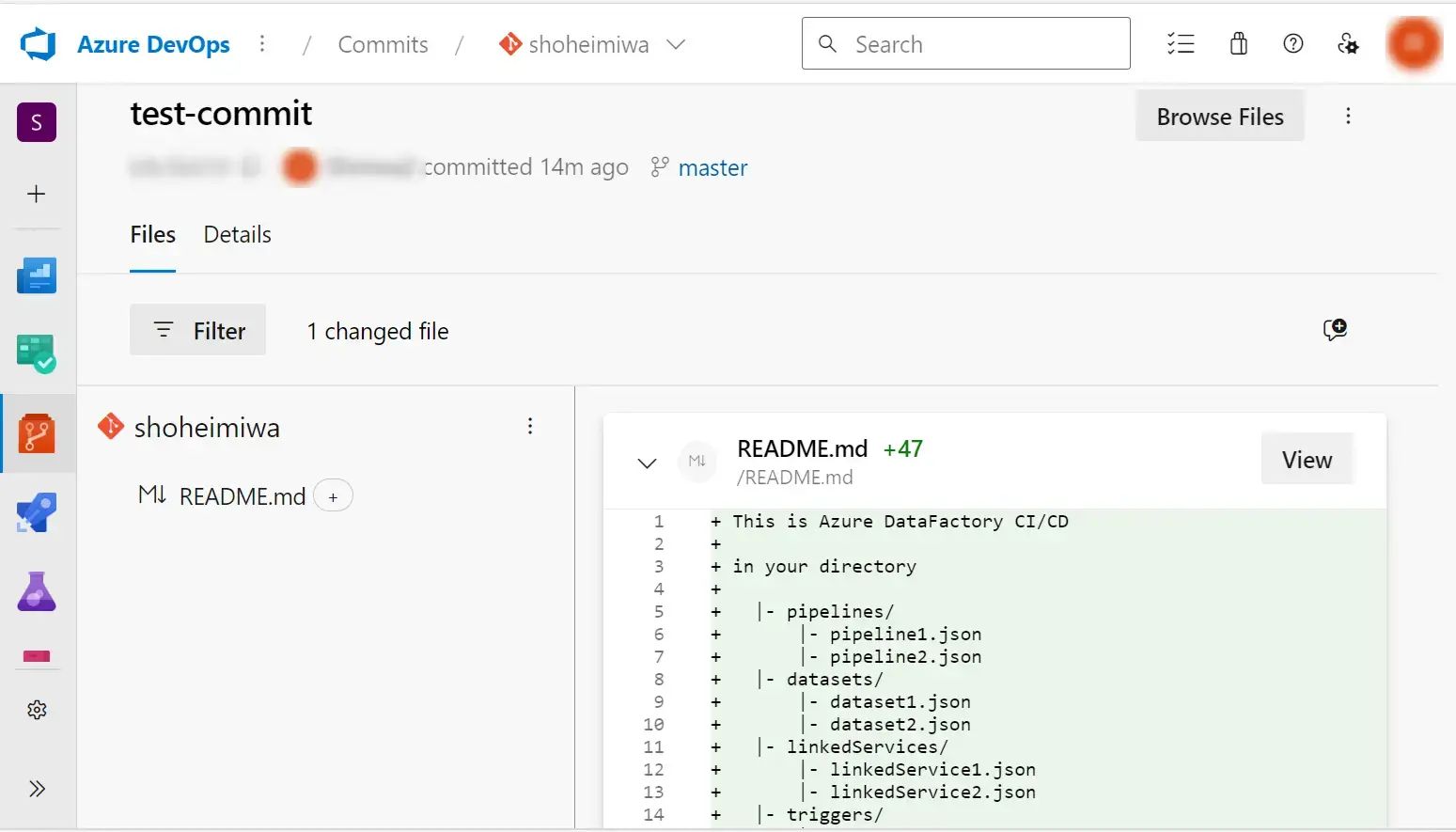Open more actions menu beside Browse Files

click(1348, 116)
